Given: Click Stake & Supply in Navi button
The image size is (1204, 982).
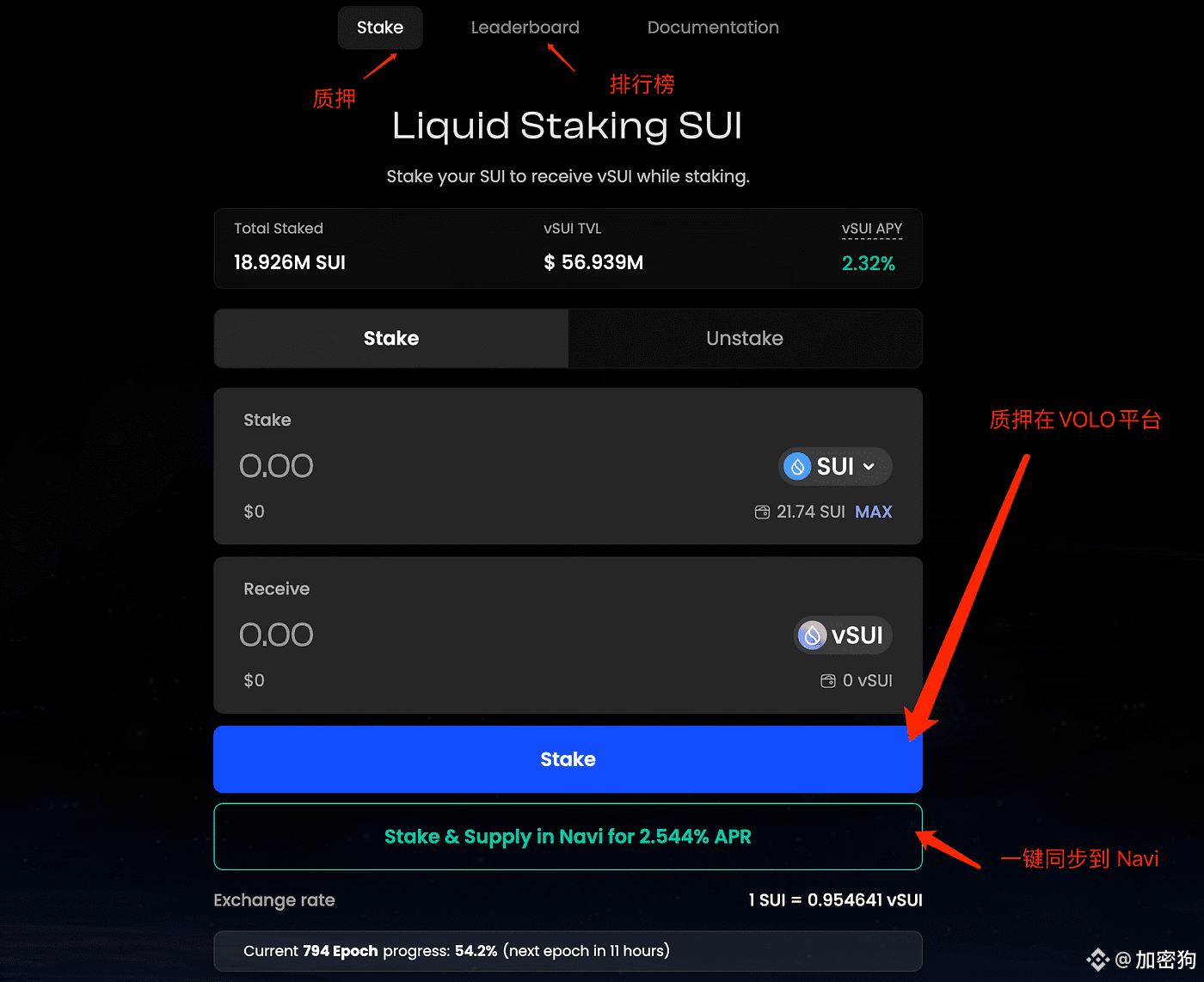Looking at the screenshot, I should (568, 837).
